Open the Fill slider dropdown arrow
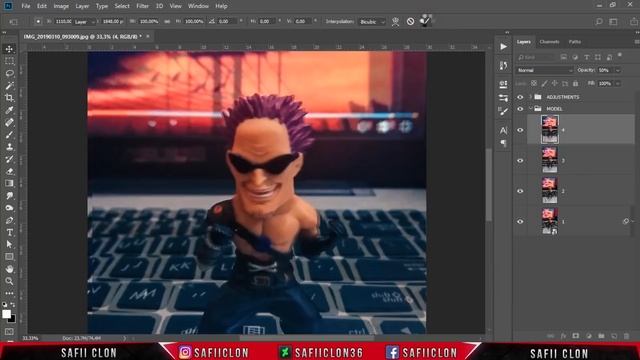This screenshot has width=640, height=360. (618, 83)
